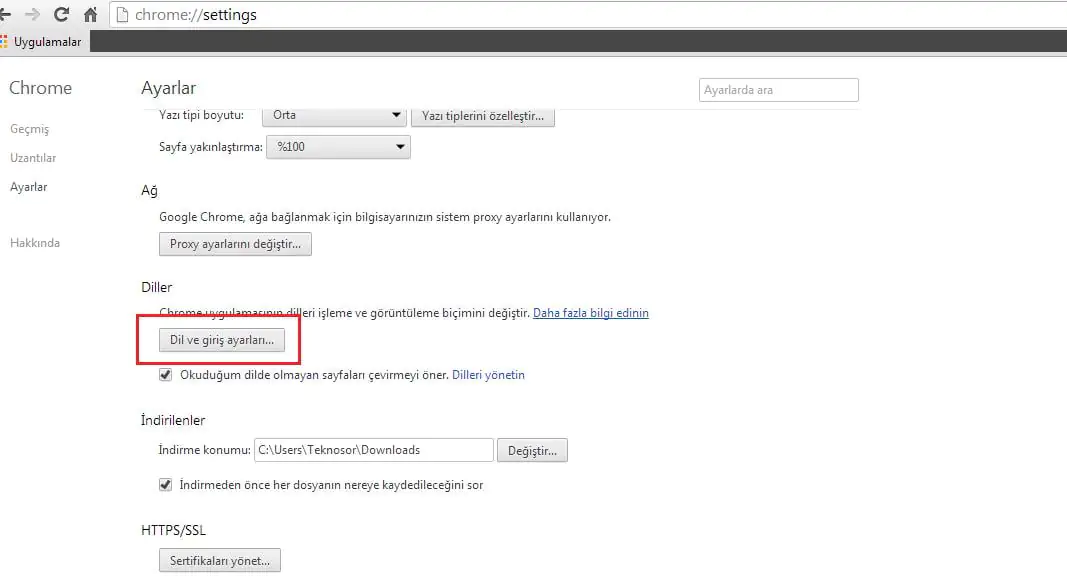1067x582 pixels.
Task: Open the home page via the home icon
Action: 89,14
